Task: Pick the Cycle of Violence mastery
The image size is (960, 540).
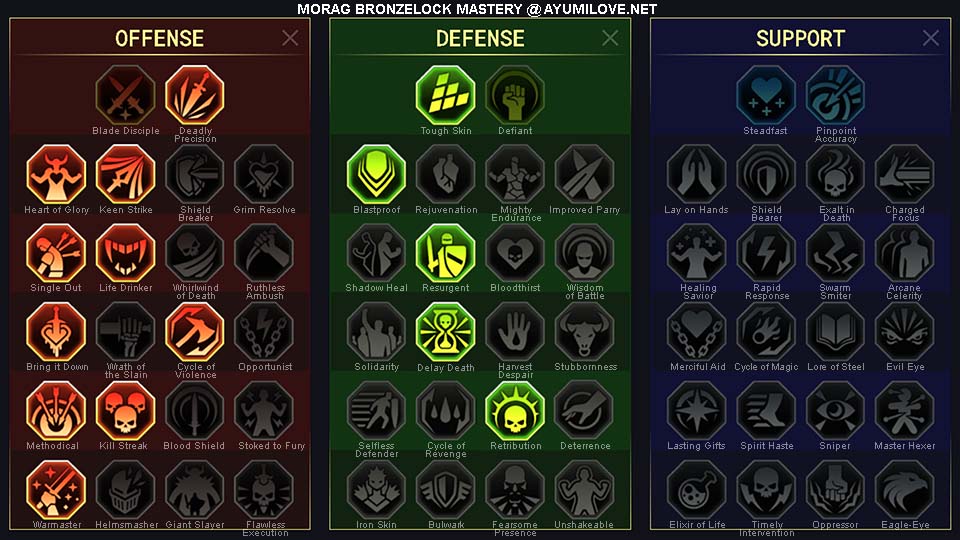Action: point(195,332)
